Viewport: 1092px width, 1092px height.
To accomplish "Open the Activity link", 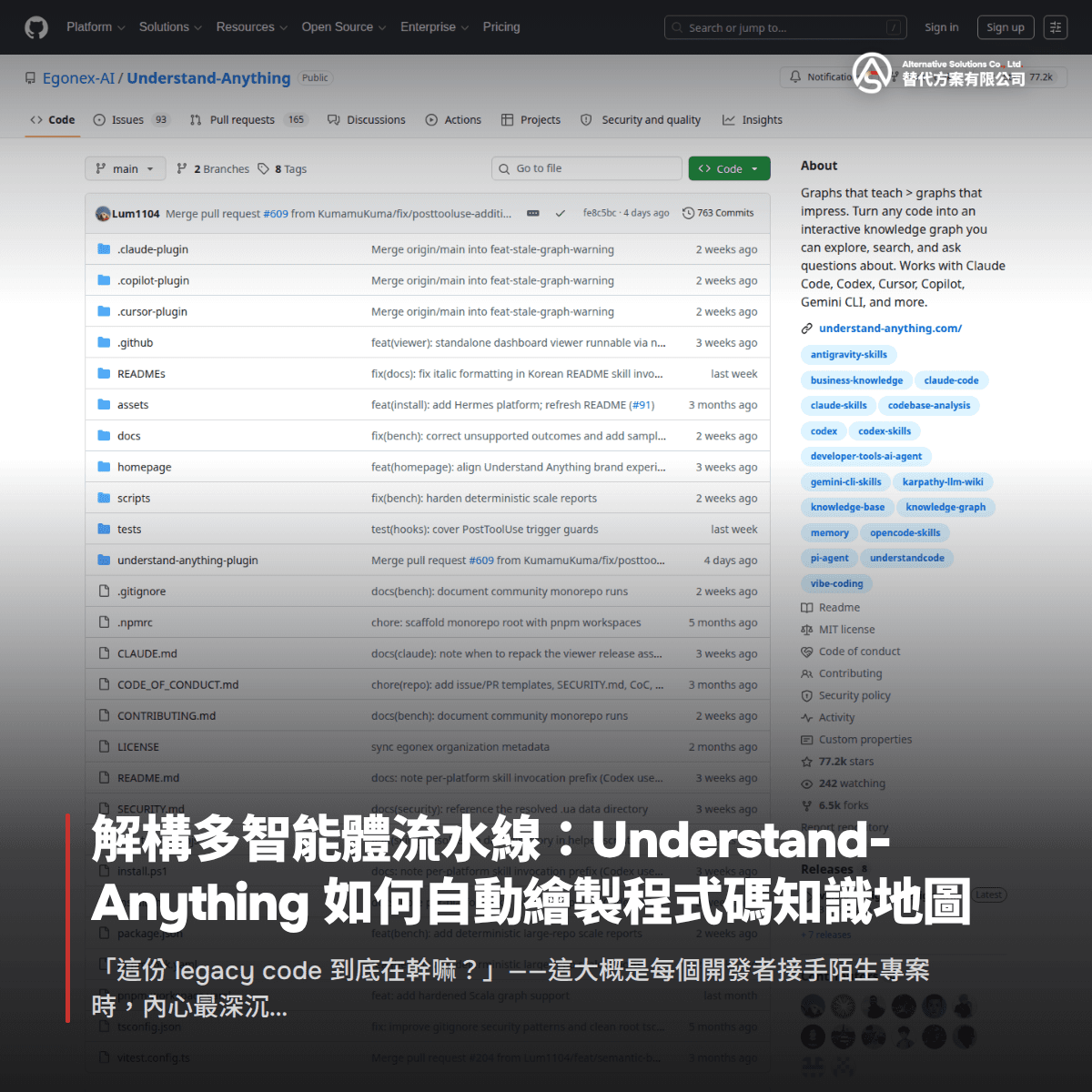I will click(x=828, y=717).
